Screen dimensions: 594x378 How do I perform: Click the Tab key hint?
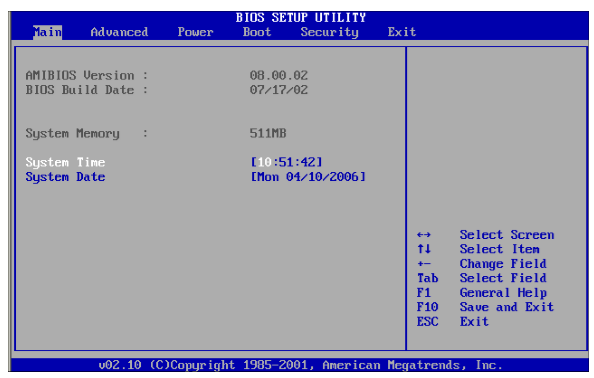coord(427,278)
